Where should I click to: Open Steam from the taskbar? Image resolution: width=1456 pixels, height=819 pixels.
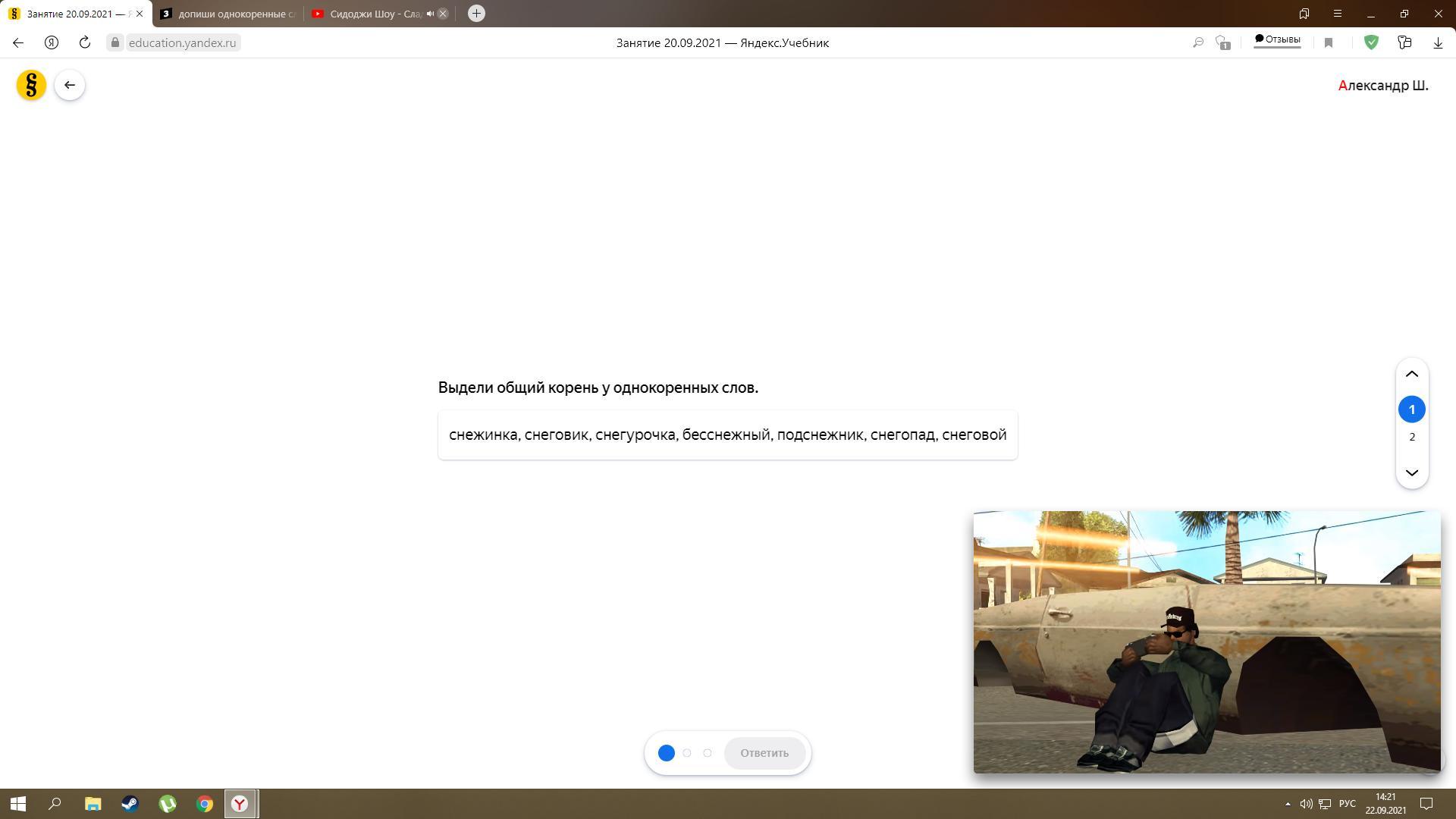pyautogui.click(x=130, y=804)
